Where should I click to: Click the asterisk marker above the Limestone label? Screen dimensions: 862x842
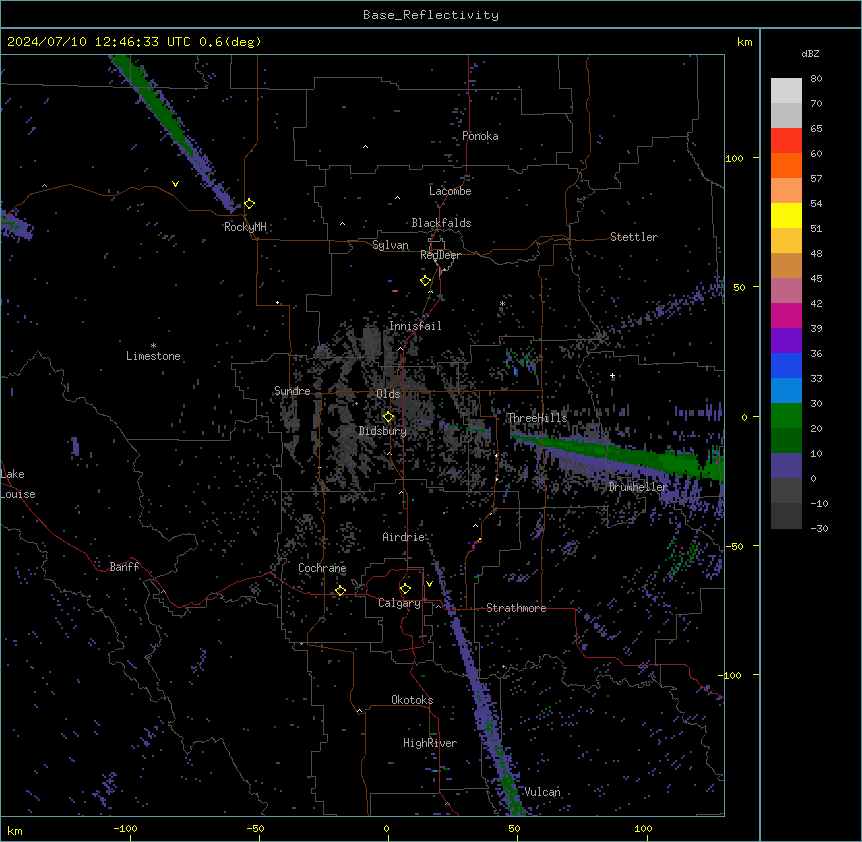153,346
